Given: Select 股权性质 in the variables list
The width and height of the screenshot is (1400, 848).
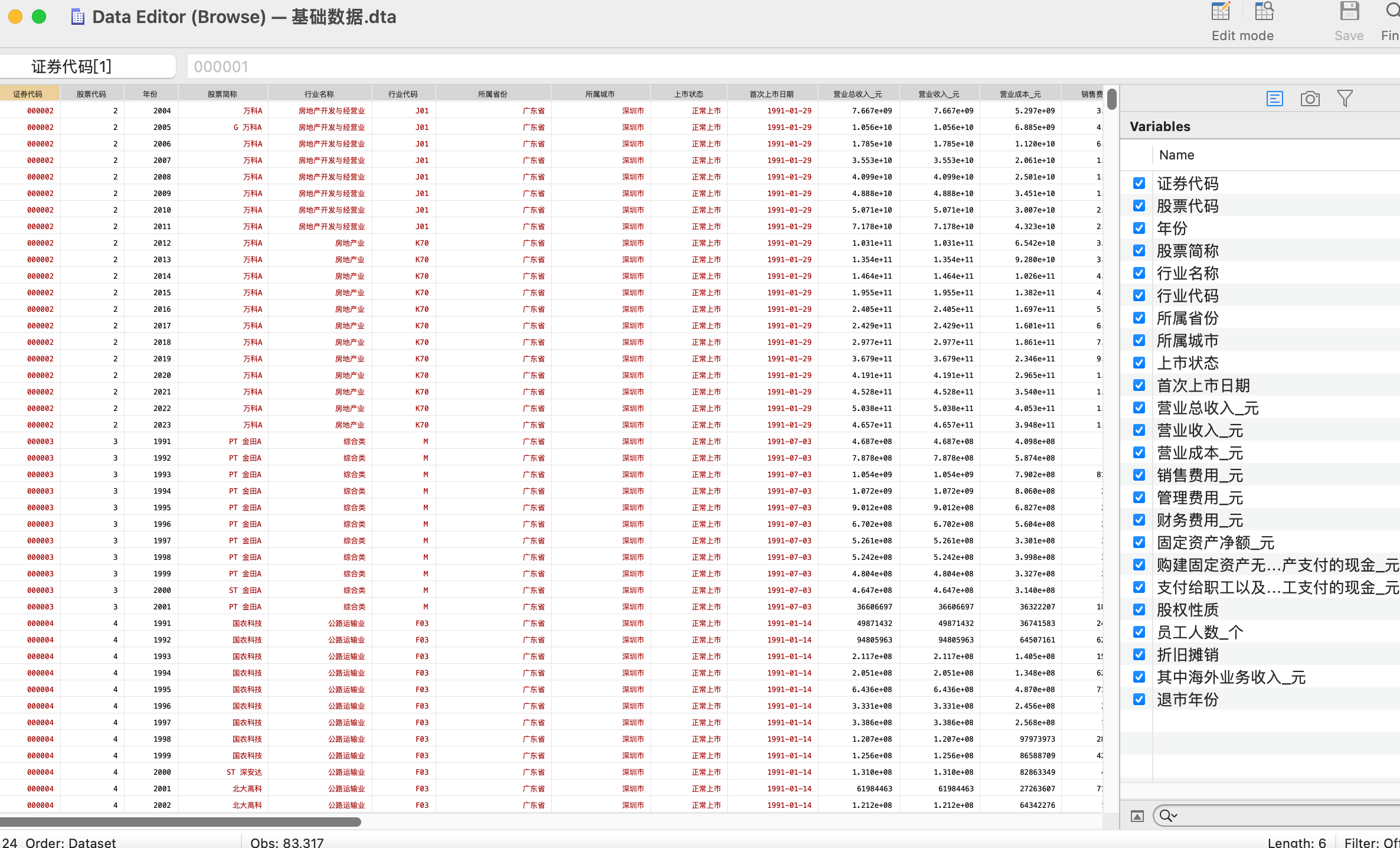Looking at the screenshot, I should pos(1188,610).
